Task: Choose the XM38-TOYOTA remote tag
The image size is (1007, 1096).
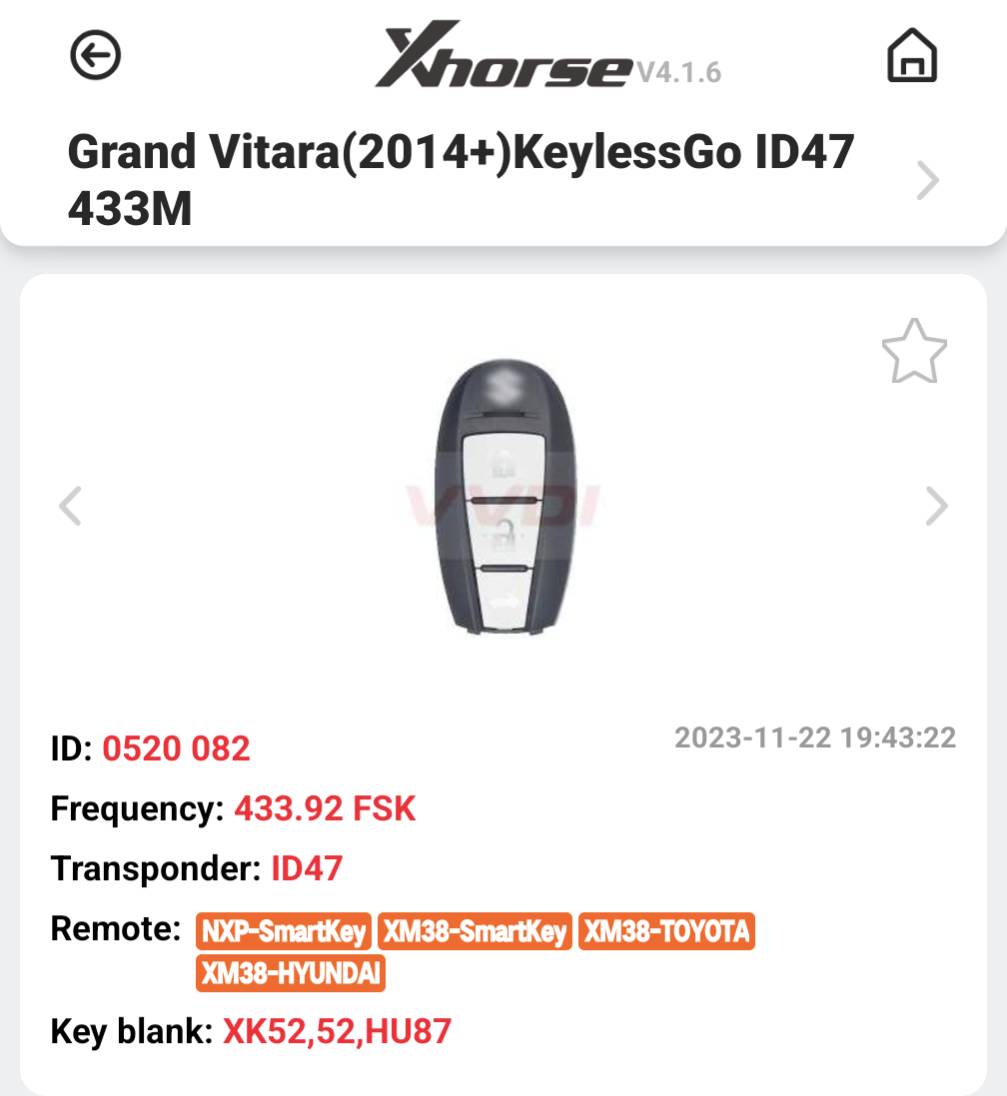Action: click(x=667, y=931)
